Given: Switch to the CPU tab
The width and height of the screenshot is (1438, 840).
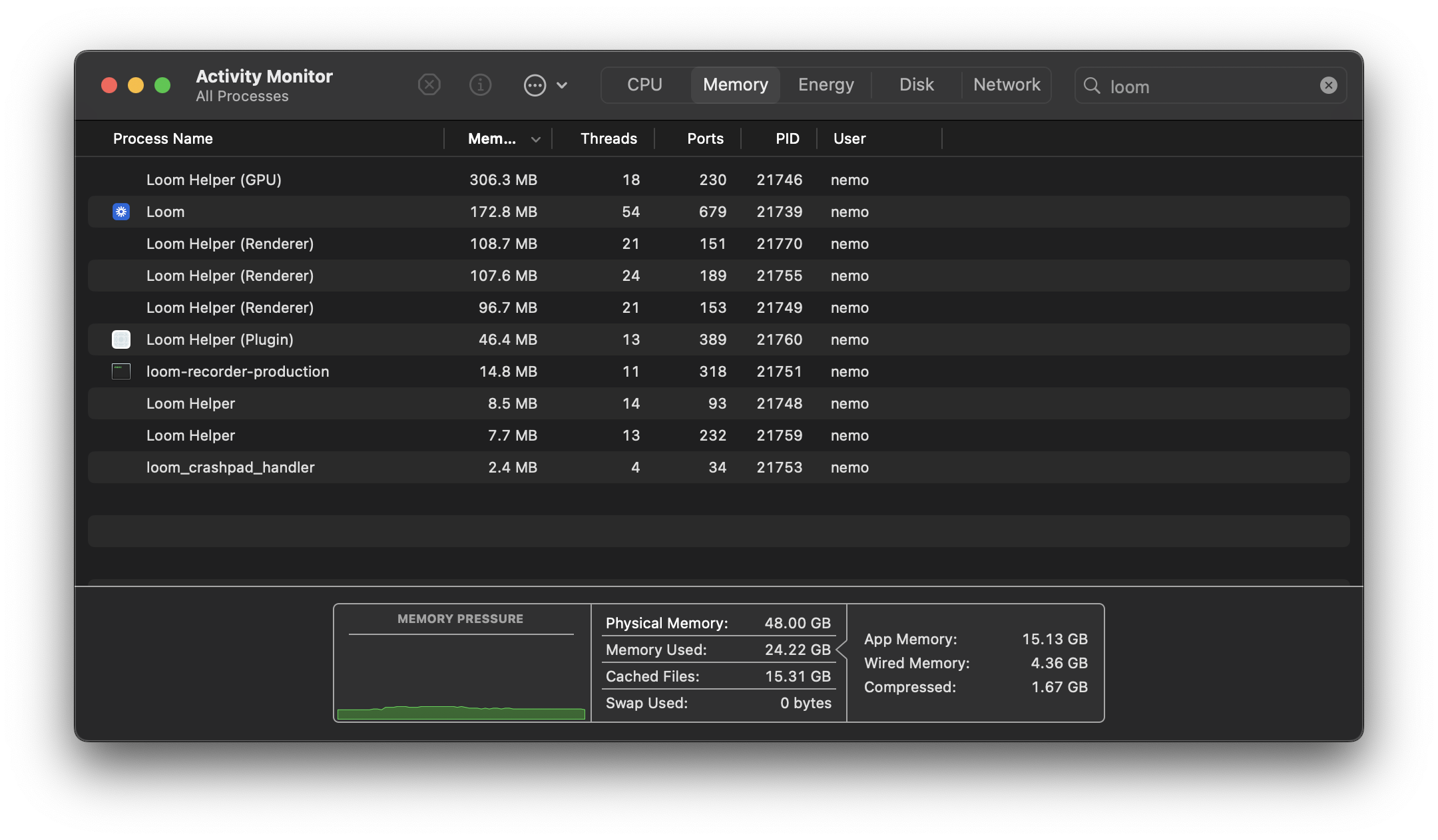Looking at the screenshot, I should 644,85.
